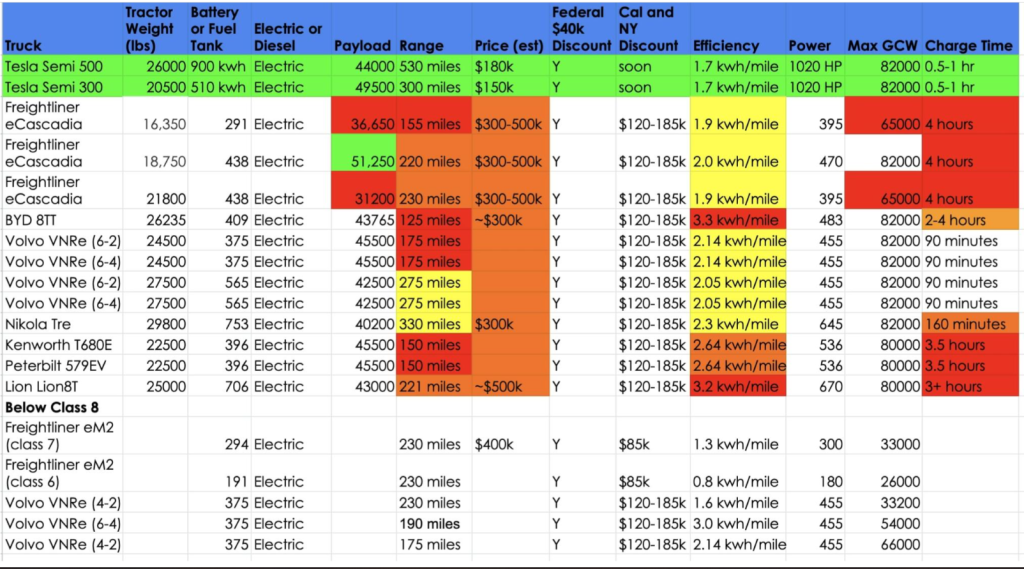
Task: Select the BYD 8TT efficiency cell 3.3 kwh/mile
Action: [737, 220]
